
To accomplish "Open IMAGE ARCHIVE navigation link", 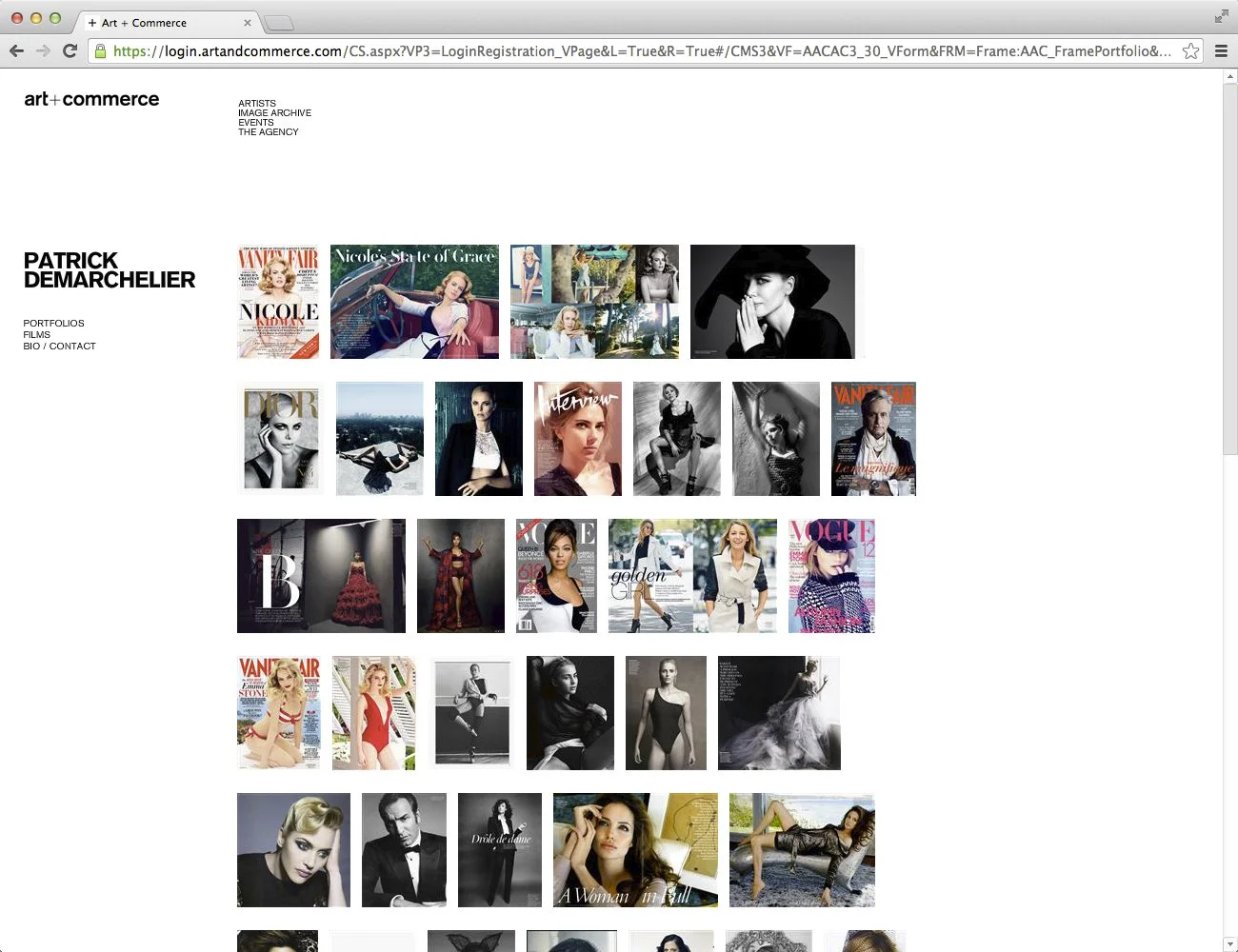I will [x=274, y=112].
